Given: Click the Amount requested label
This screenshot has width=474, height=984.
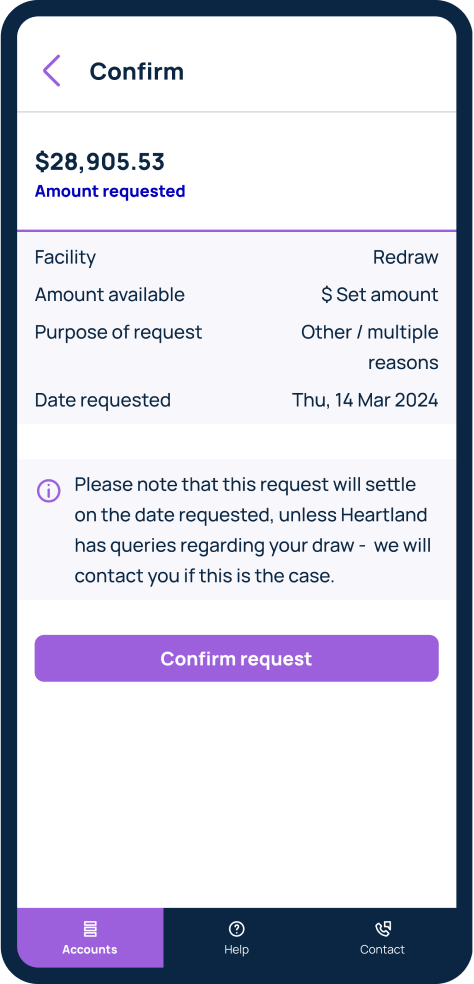Looking at the screenshot, I should pos(110,191).
